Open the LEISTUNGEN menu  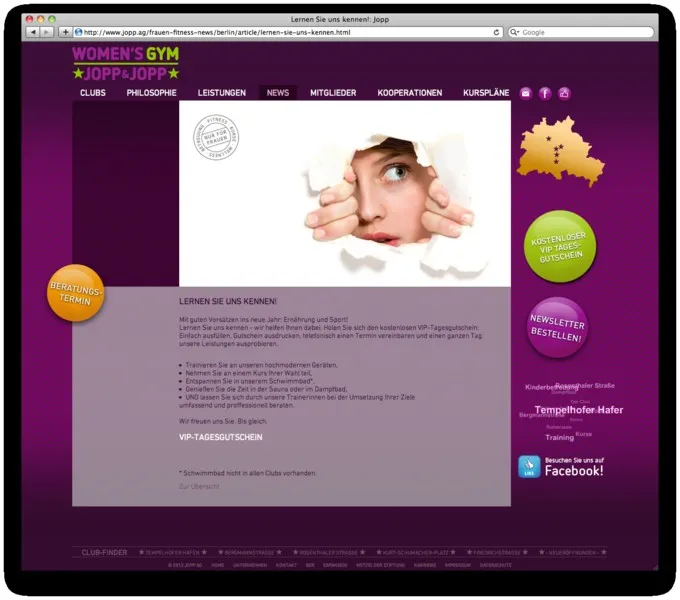(x=222, y=93)
